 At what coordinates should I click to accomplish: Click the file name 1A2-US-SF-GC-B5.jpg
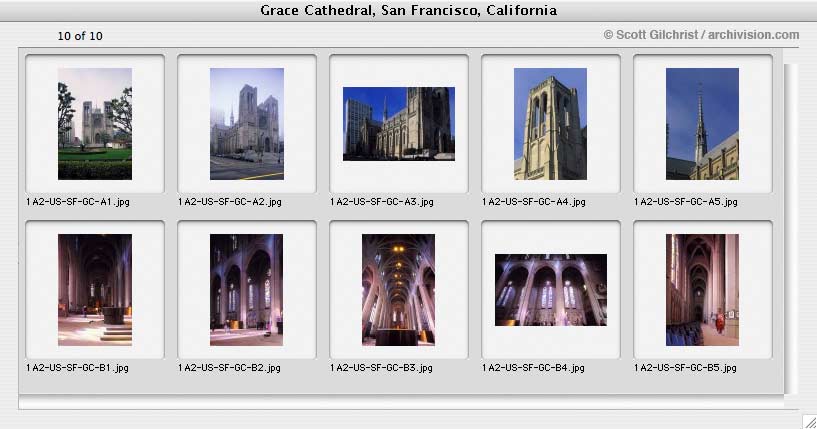pyautogui.click(x=685, y=367)
